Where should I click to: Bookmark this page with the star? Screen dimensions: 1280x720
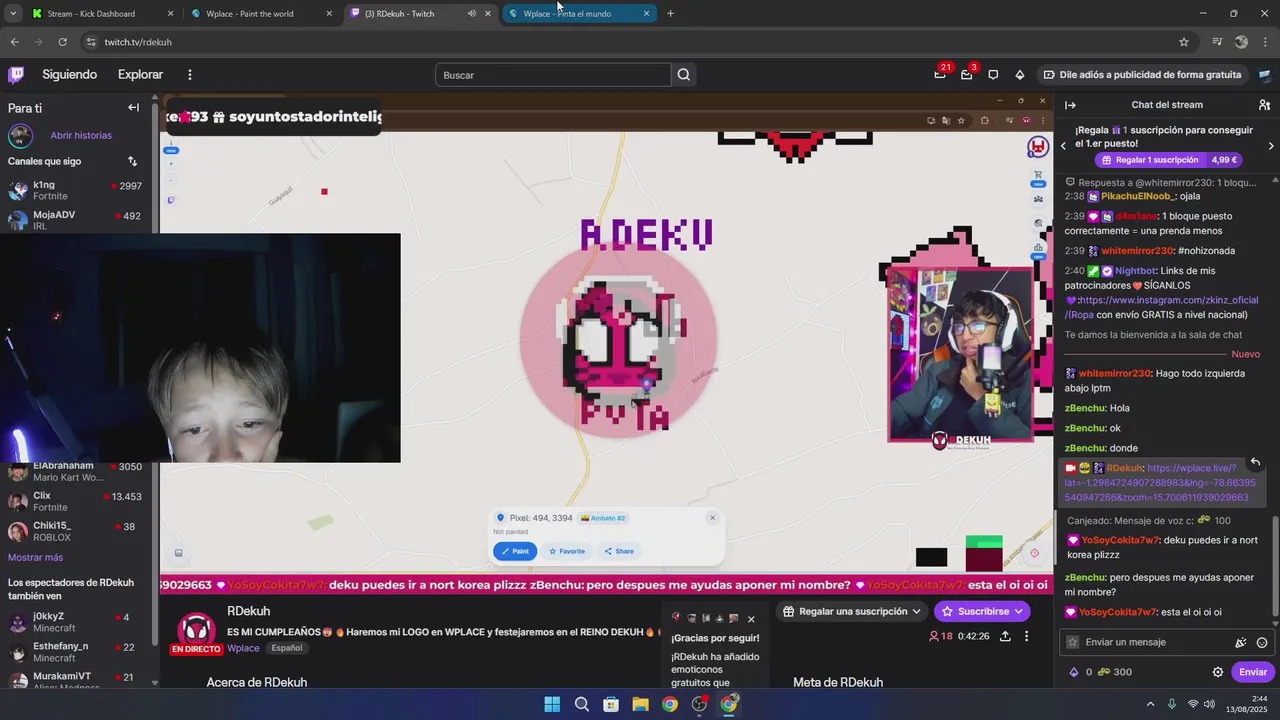[x=1184, y=42]
